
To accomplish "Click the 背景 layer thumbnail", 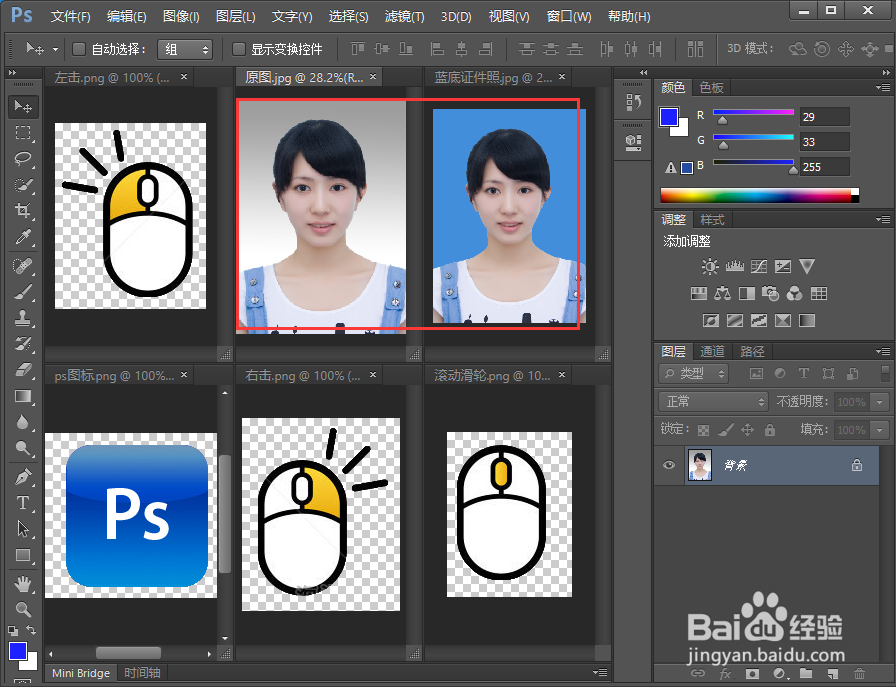I will [x=699, y=465].
